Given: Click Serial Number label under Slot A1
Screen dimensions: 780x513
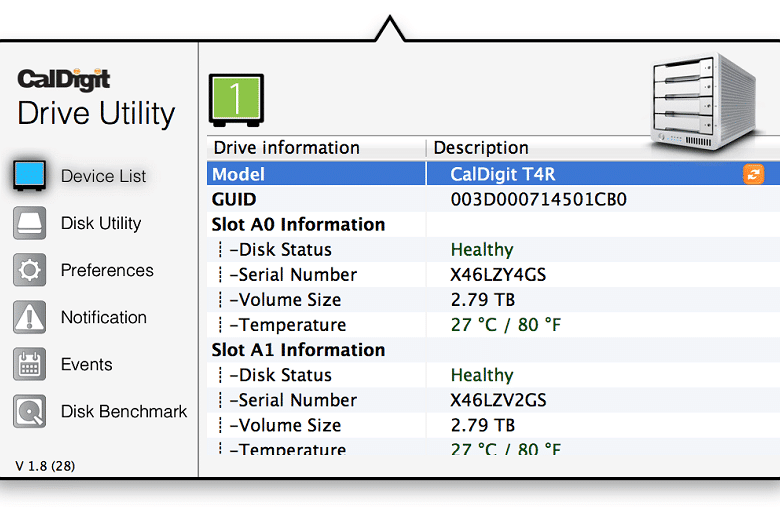Looking at the screenshot, I should coord(293,400).
